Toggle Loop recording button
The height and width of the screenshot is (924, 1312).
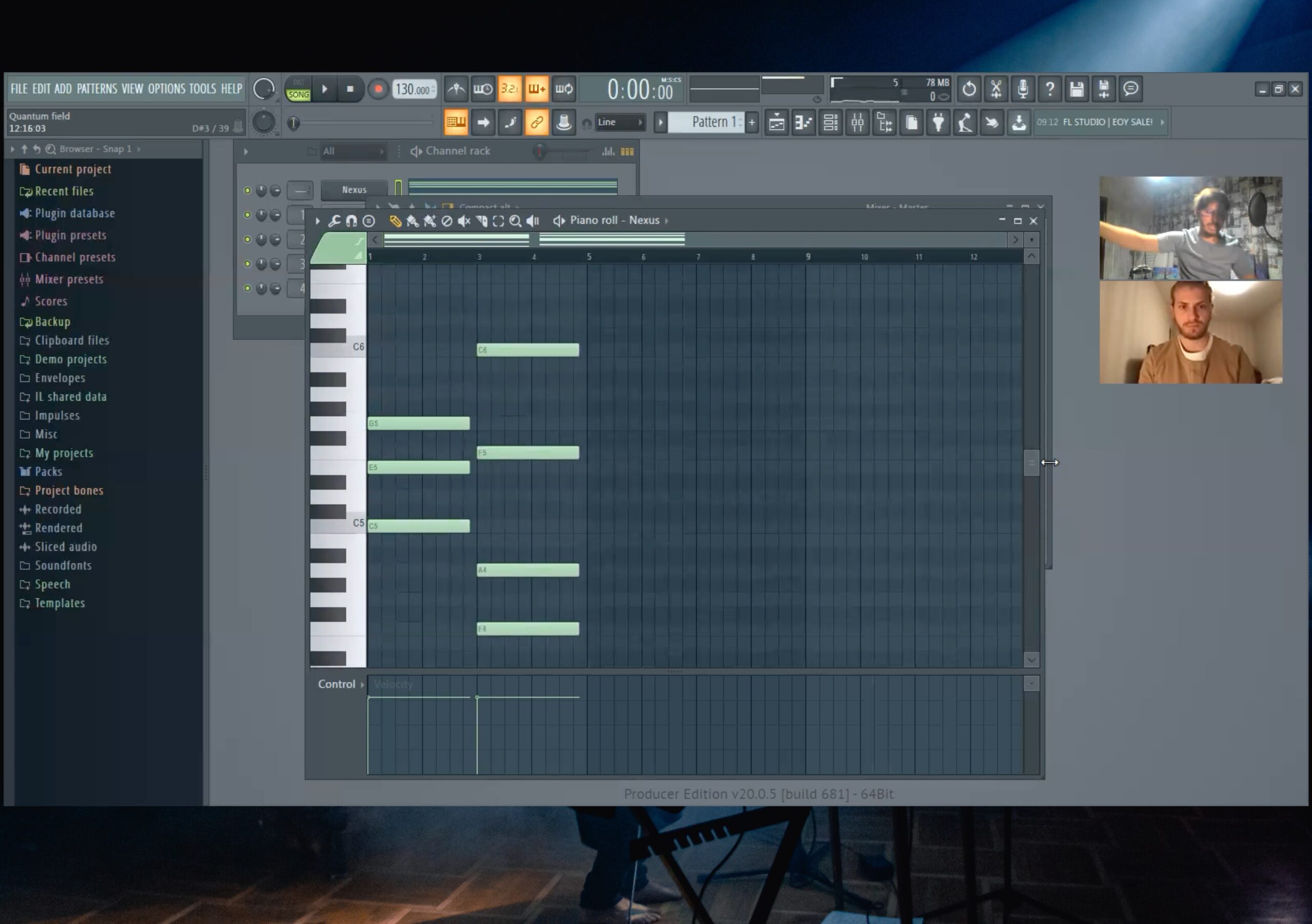(564, 89)
